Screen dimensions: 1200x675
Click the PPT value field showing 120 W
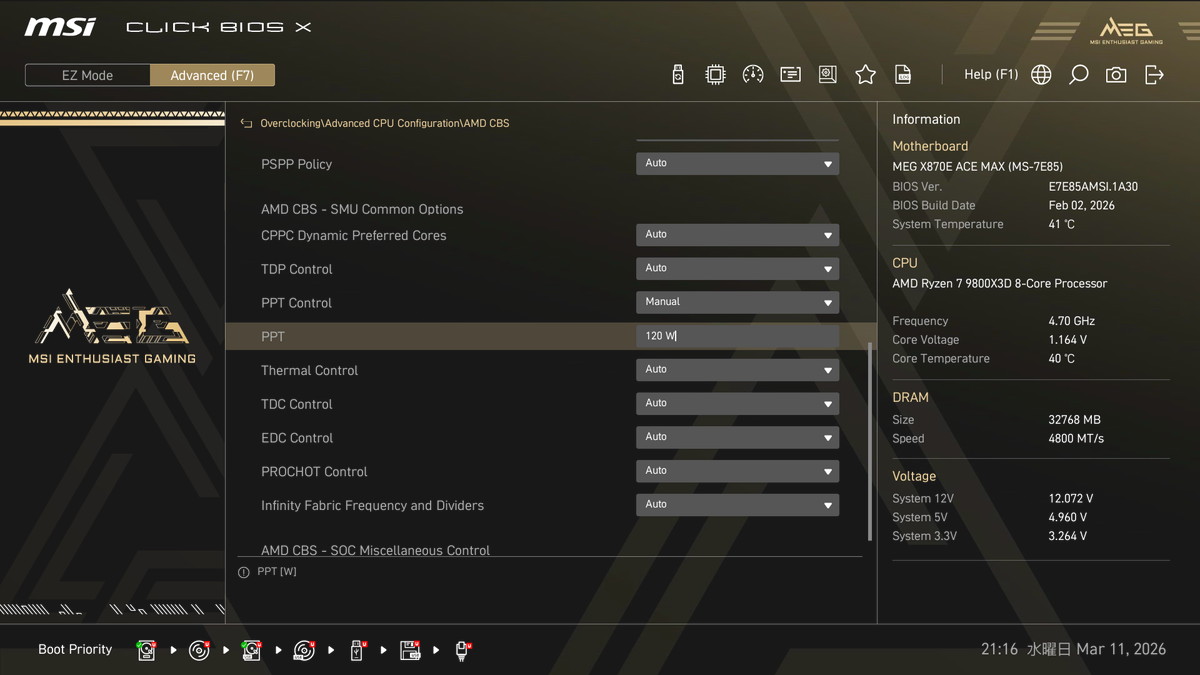click(737, 336)
